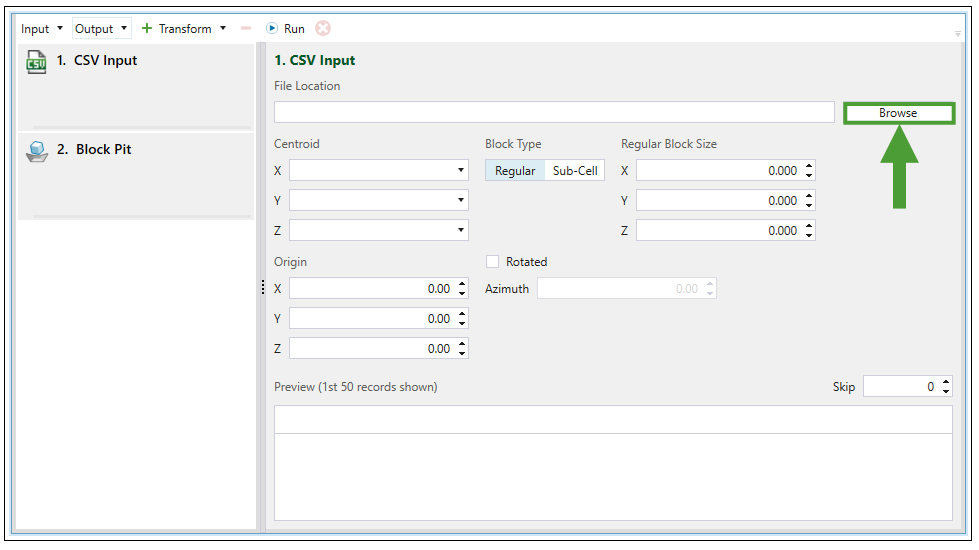
Task: Click the red cancel circle icon
Action: point(323,29)
